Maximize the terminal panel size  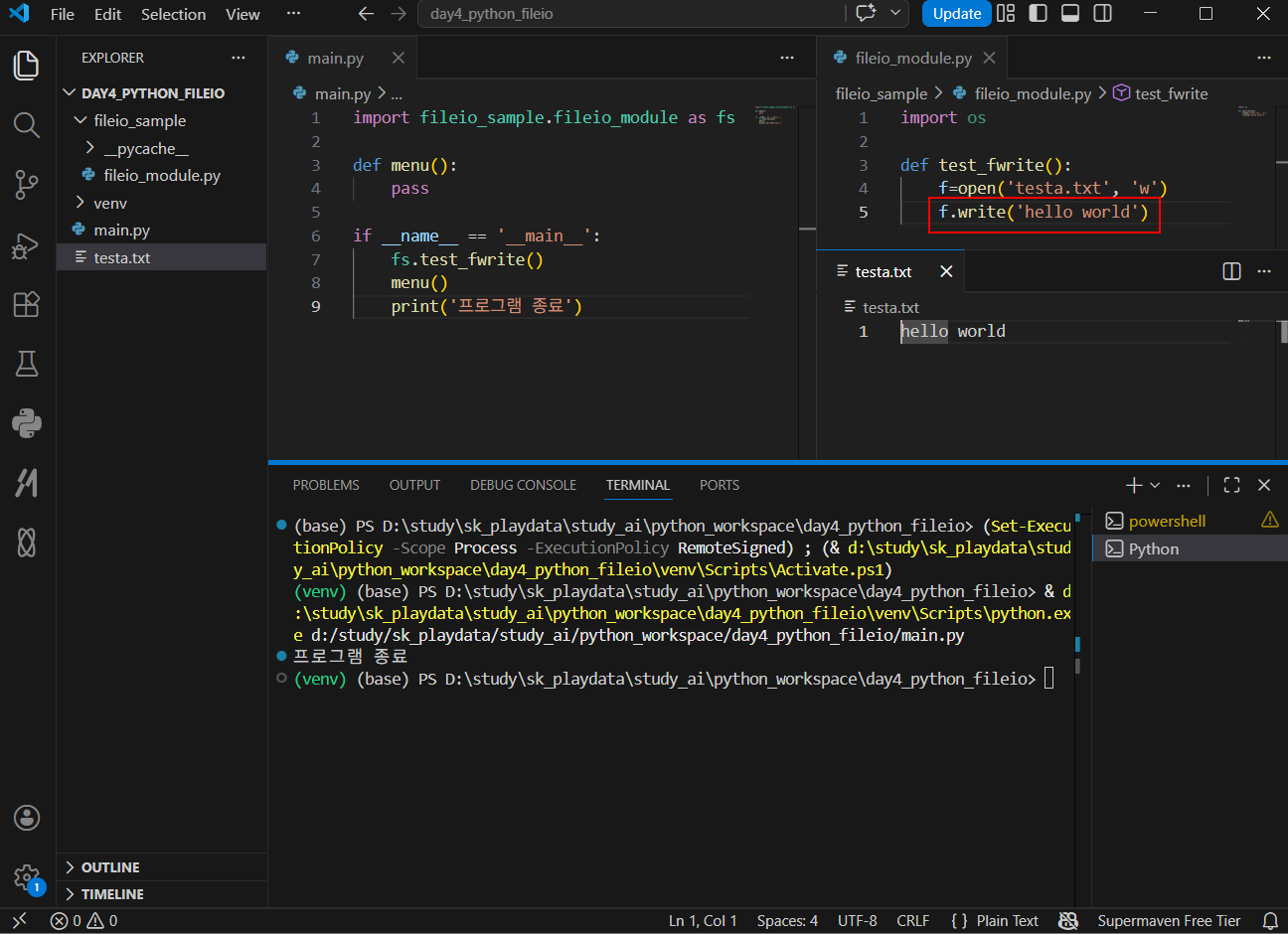pos(1232,485)
